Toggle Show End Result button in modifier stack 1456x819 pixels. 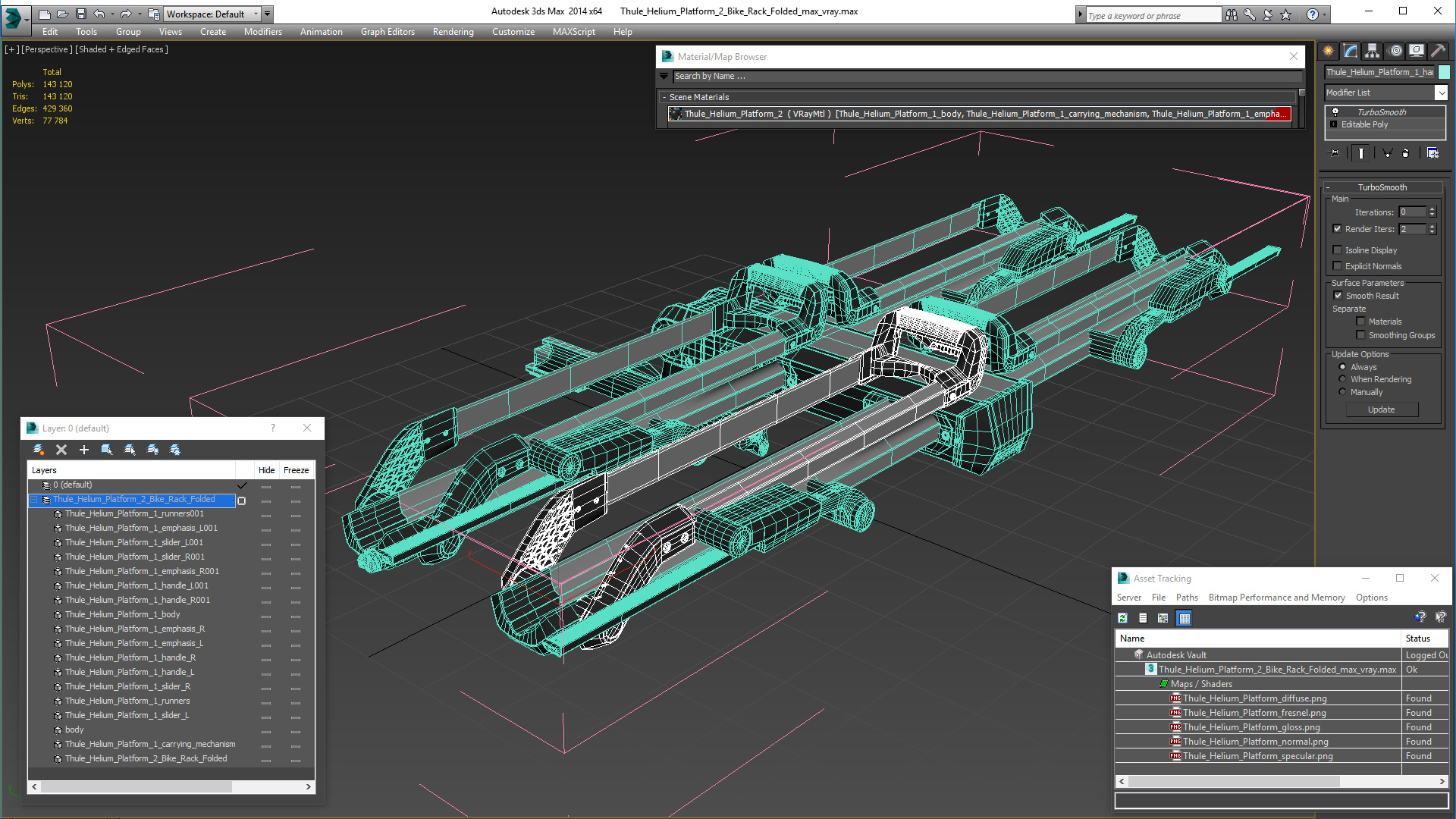tap(1361, 153)
